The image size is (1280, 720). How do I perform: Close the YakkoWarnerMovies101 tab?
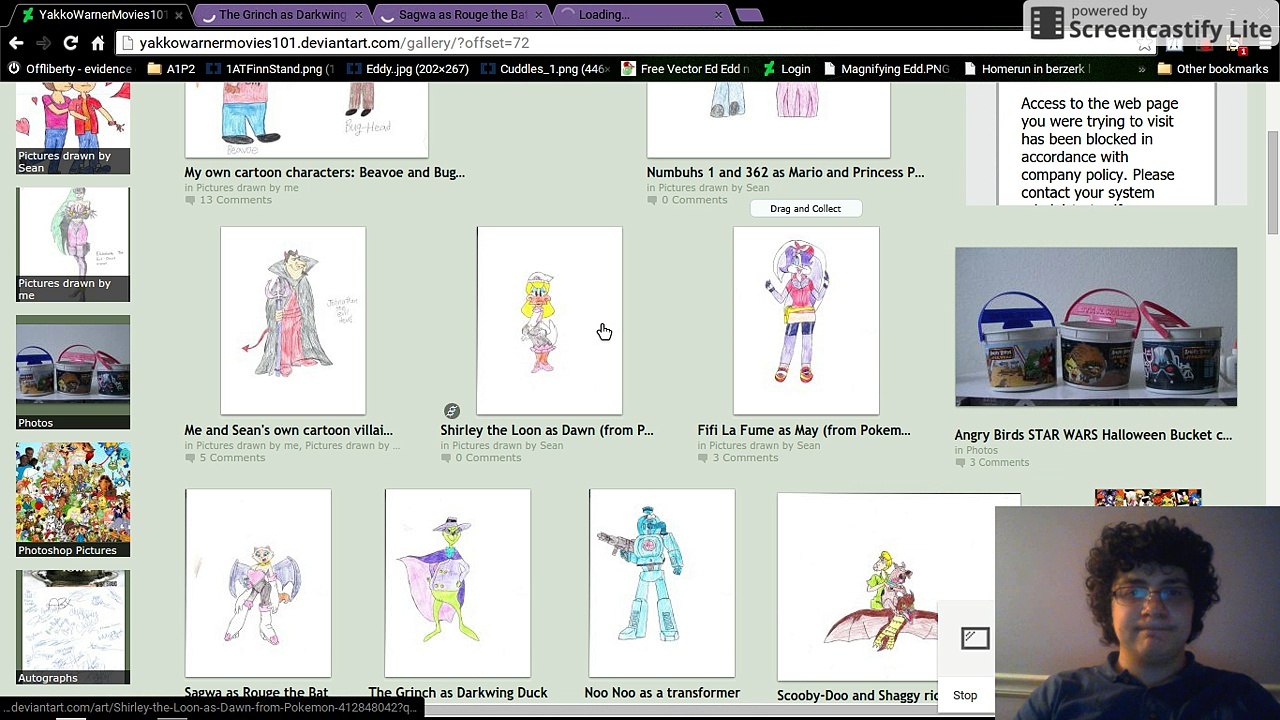click(x=178, y=15)
